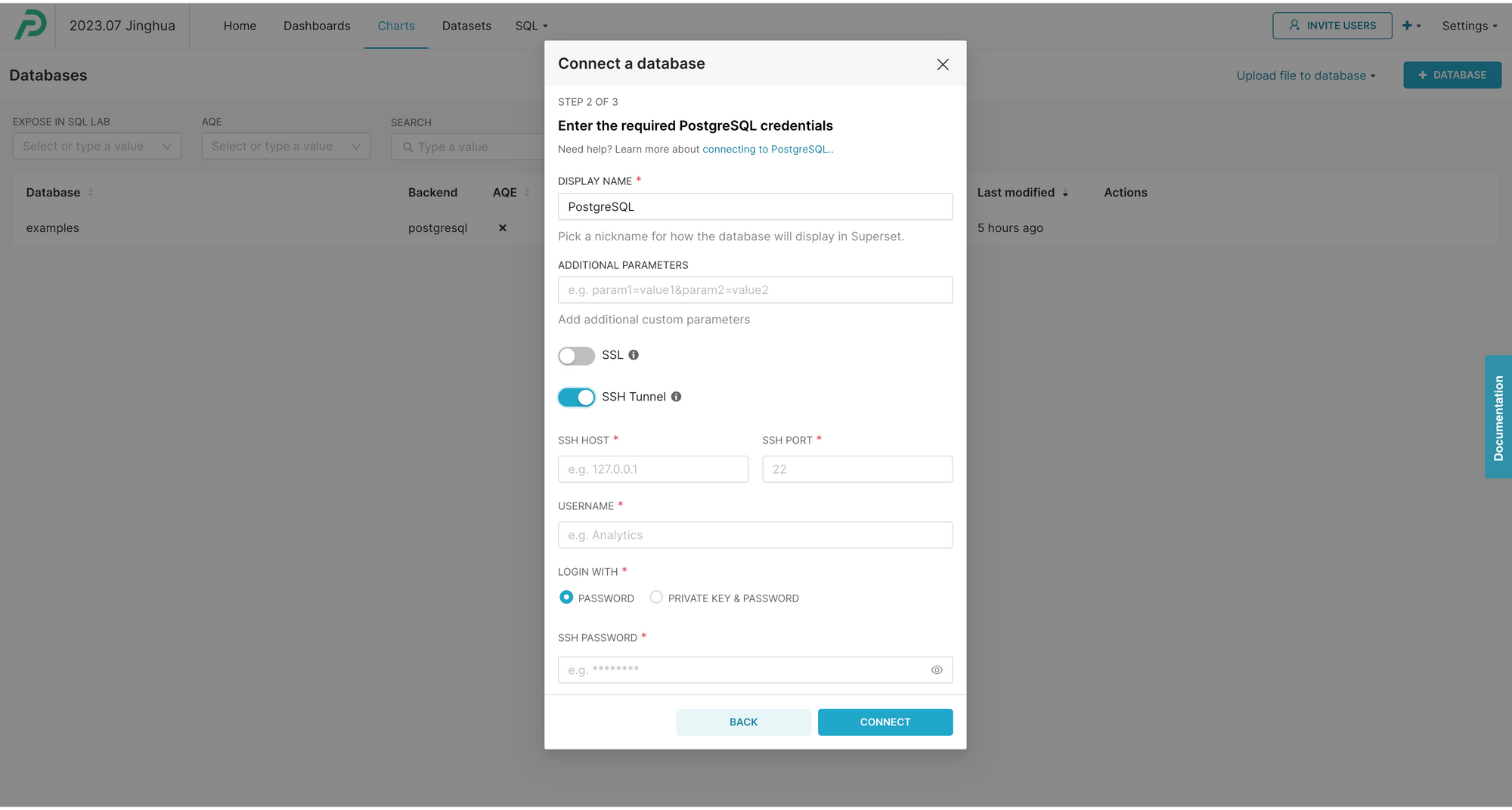
Task: Click the password visibility eye icon
Action: (936, 669)
